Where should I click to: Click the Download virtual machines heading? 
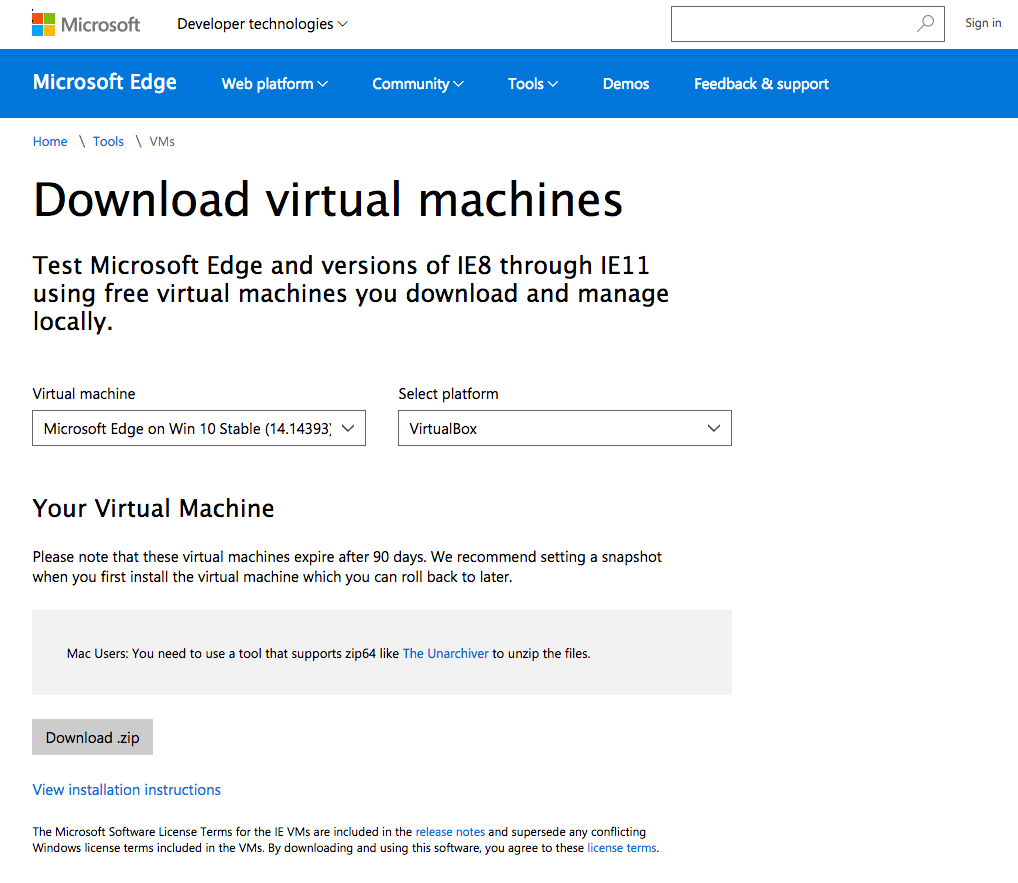click(328, 199)
